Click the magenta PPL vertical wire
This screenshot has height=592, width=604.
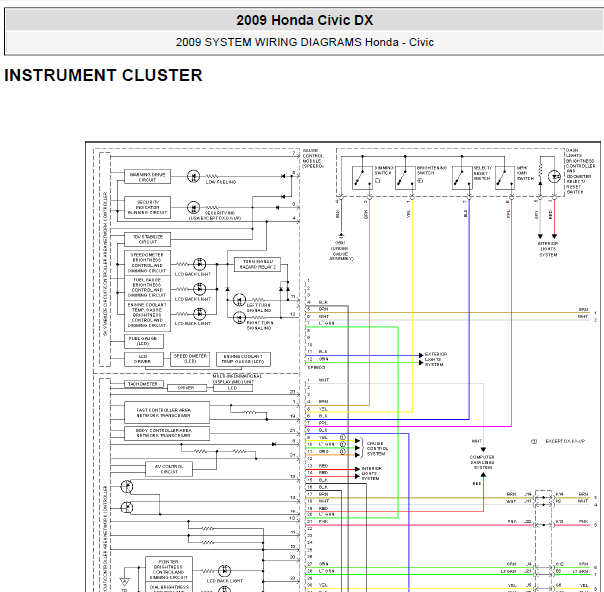coord(512,312)
